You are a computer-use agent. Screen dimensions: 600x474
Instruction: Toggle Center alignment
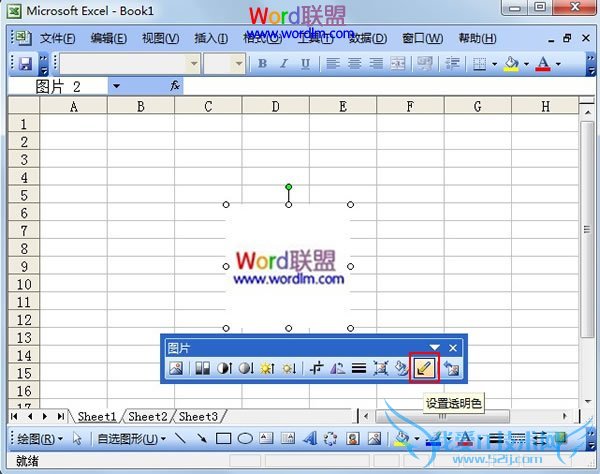[354, 64]
